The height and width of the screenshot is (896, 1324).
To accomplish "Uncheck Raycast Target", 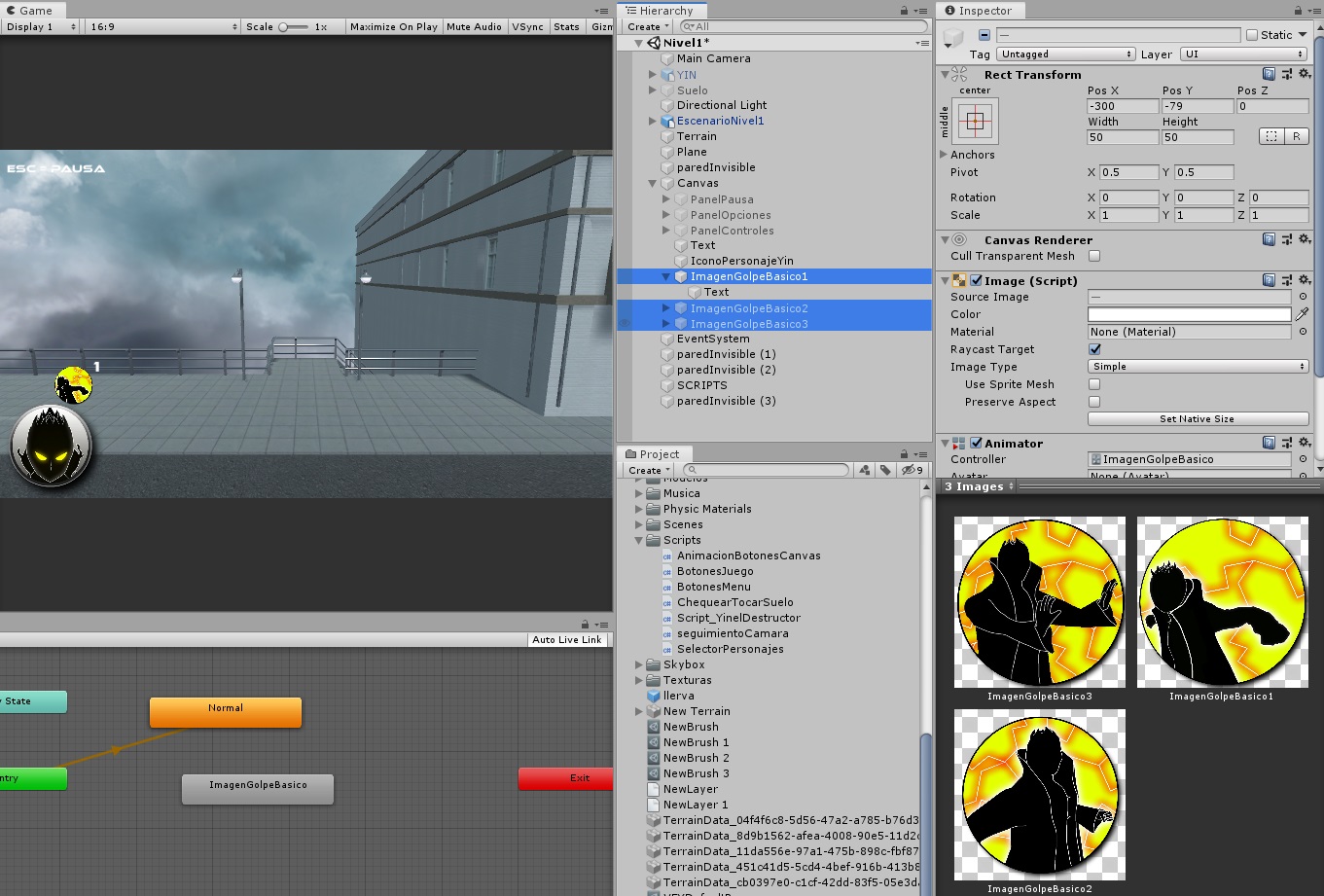I will [1094, 349].
